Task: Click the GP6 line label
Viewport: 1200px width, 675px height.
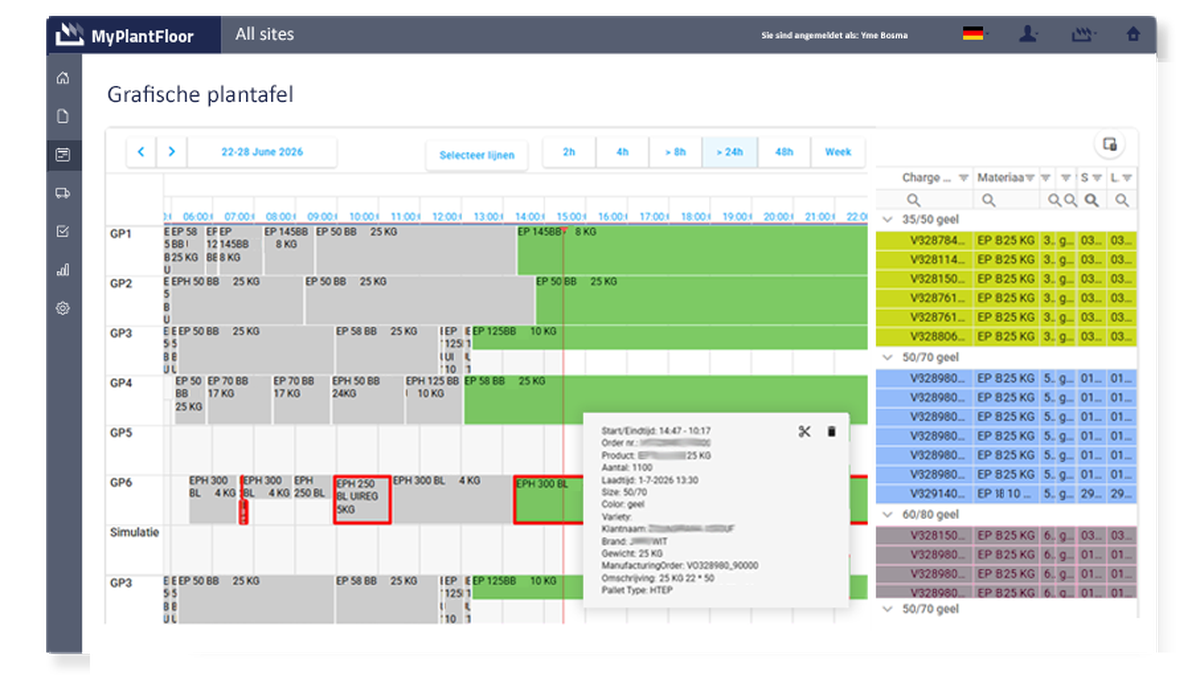Action: pyautogui.click(x=120, y=483)
